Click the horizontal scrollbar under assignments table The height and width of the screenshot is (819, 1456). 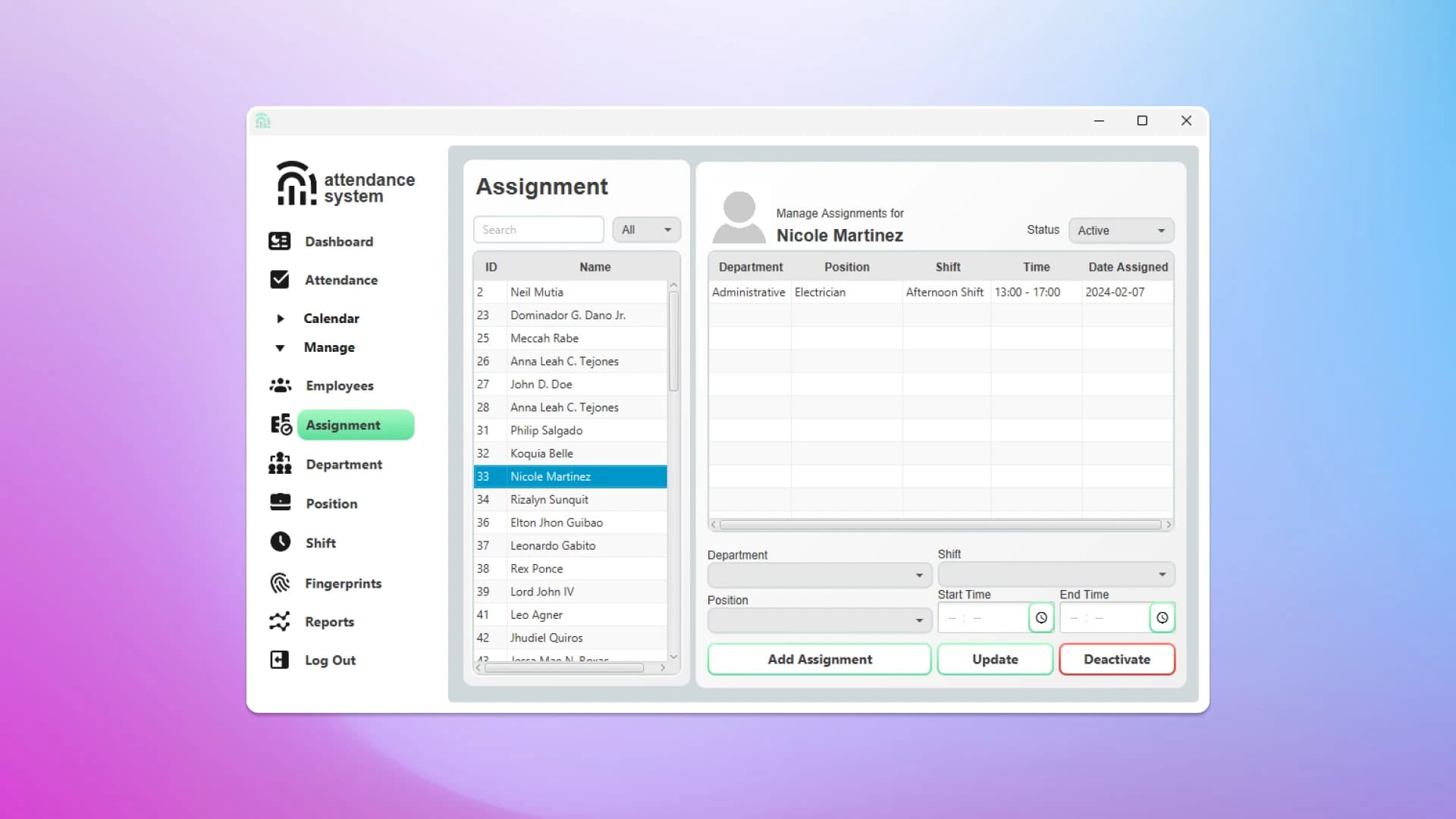[940, 525]
